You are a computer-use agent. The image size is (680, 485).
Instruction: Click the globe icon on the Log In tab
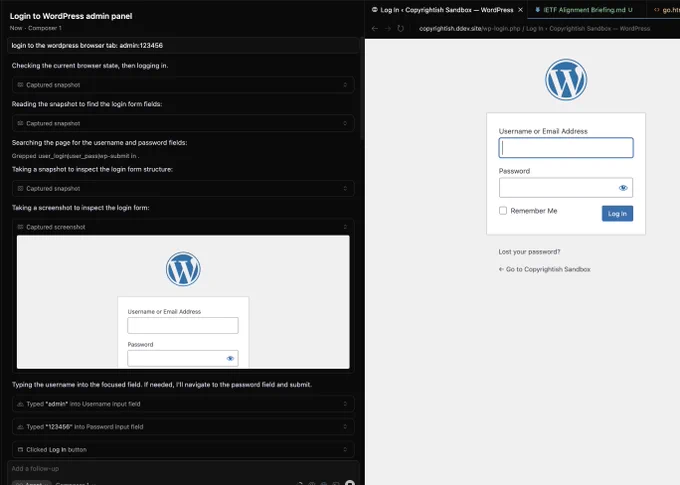click(x=374, y=10)
